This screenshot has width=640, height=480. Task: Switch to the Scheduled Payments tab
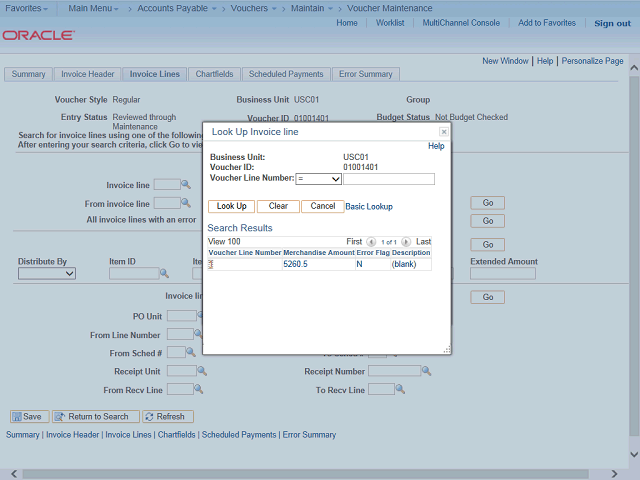tap(286, 74)
